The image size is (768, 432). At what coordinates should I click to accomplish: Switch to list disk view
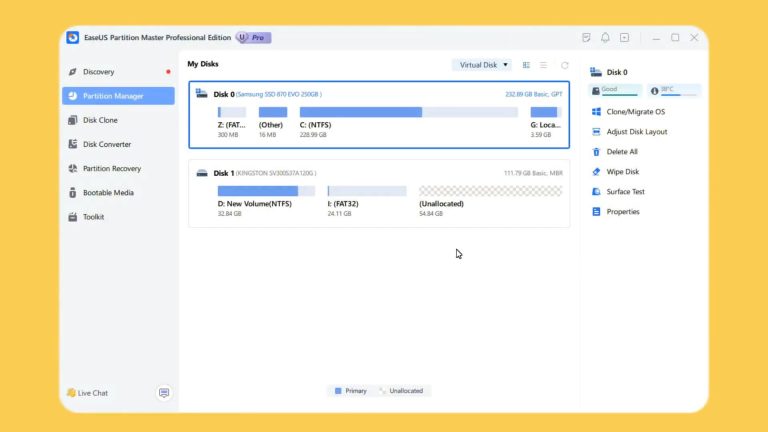pos(543,65)
